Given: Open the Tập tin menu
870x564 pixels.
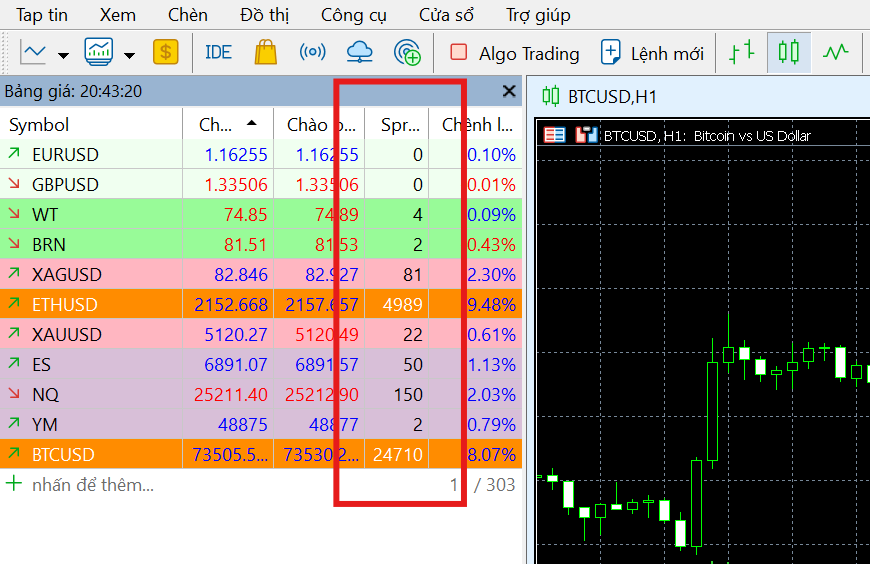Looking at the screenshot, I should (x=42, y=15).
